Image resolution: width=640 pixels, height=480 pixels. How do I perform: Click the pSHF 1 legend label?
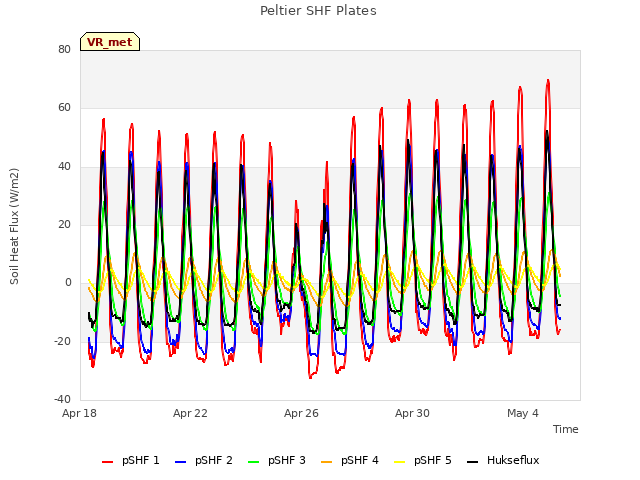click(141, 460)
